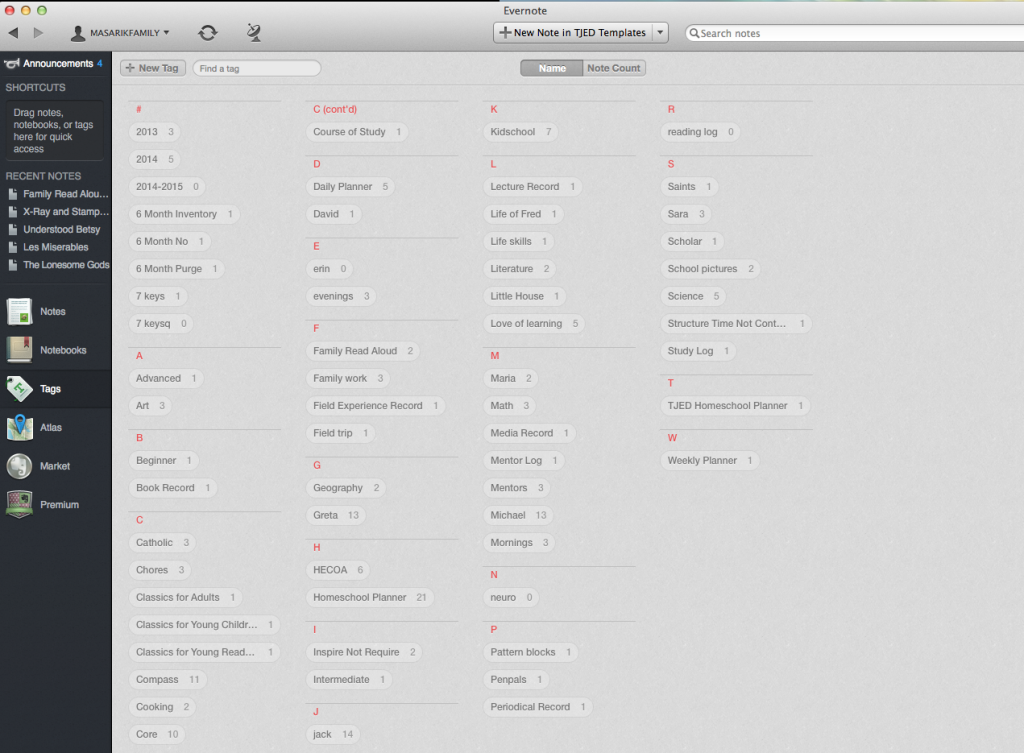Select the Daily Planner tag
The height and width of the screenshot is (753, 1024).
351,186
